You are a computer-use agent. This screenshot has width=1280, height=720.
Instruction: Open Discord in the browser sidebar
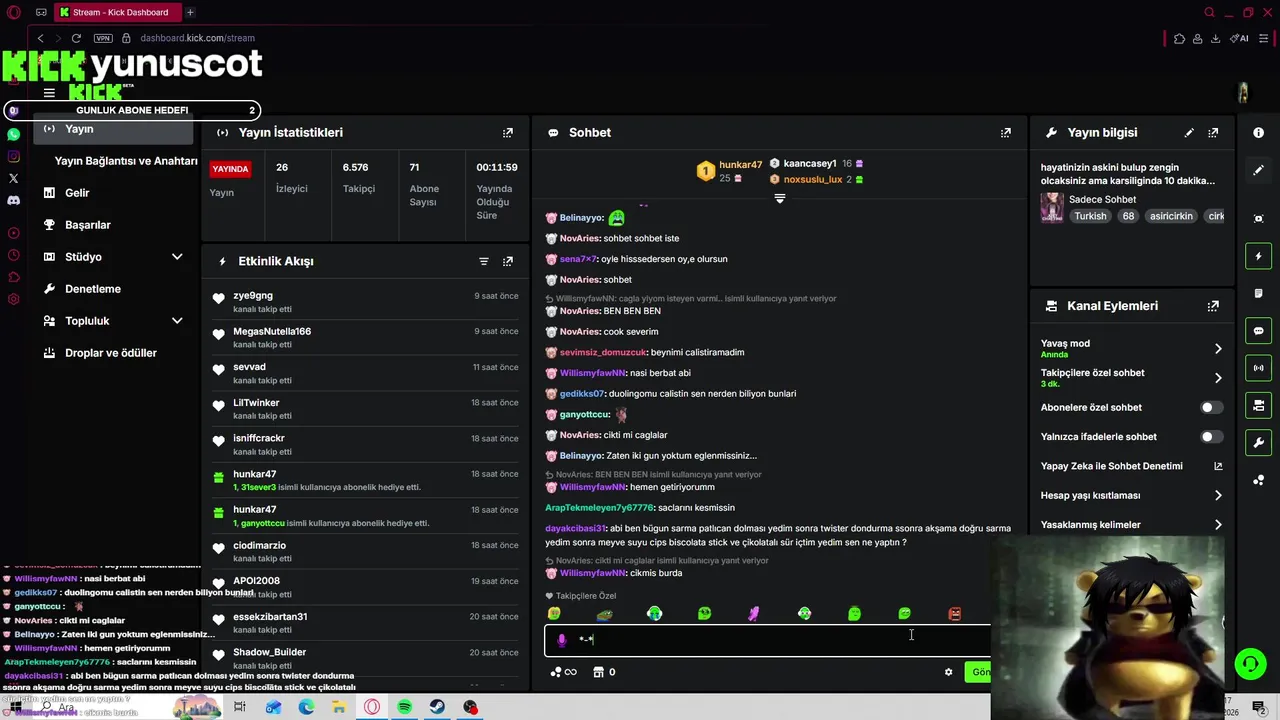pyautogui.click(x=13, y=200)
